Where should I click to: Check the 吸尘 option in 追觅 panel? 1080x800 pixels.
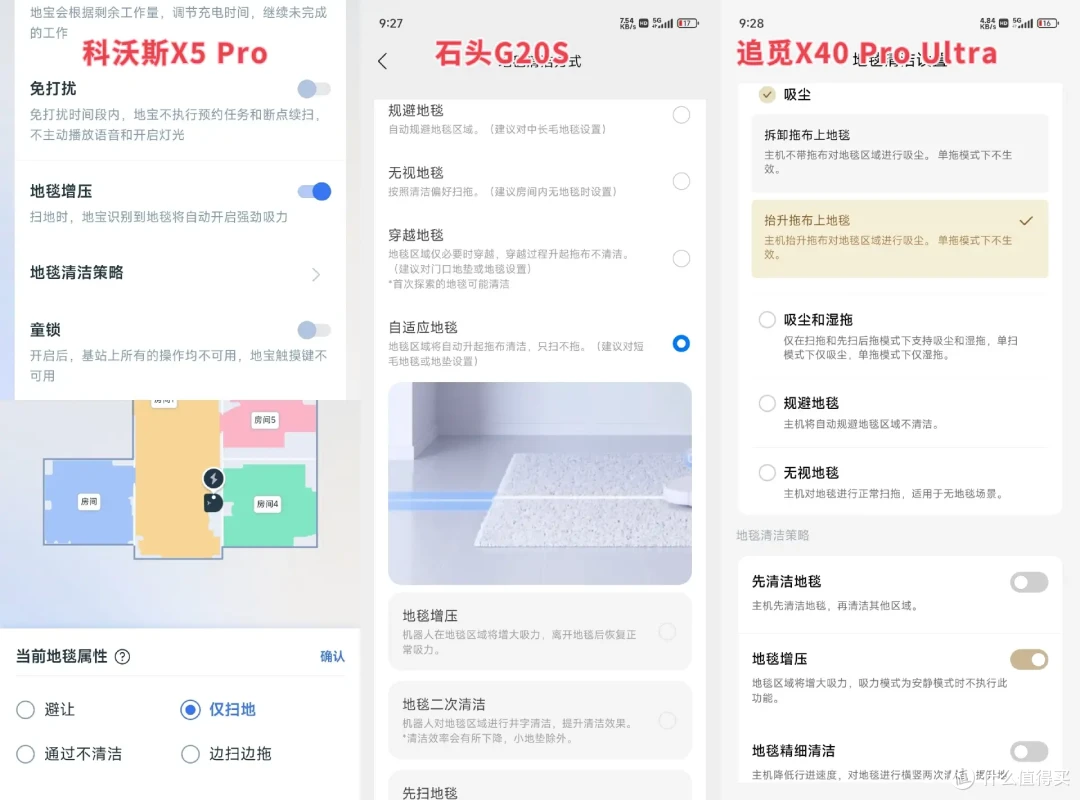point(767,94)
